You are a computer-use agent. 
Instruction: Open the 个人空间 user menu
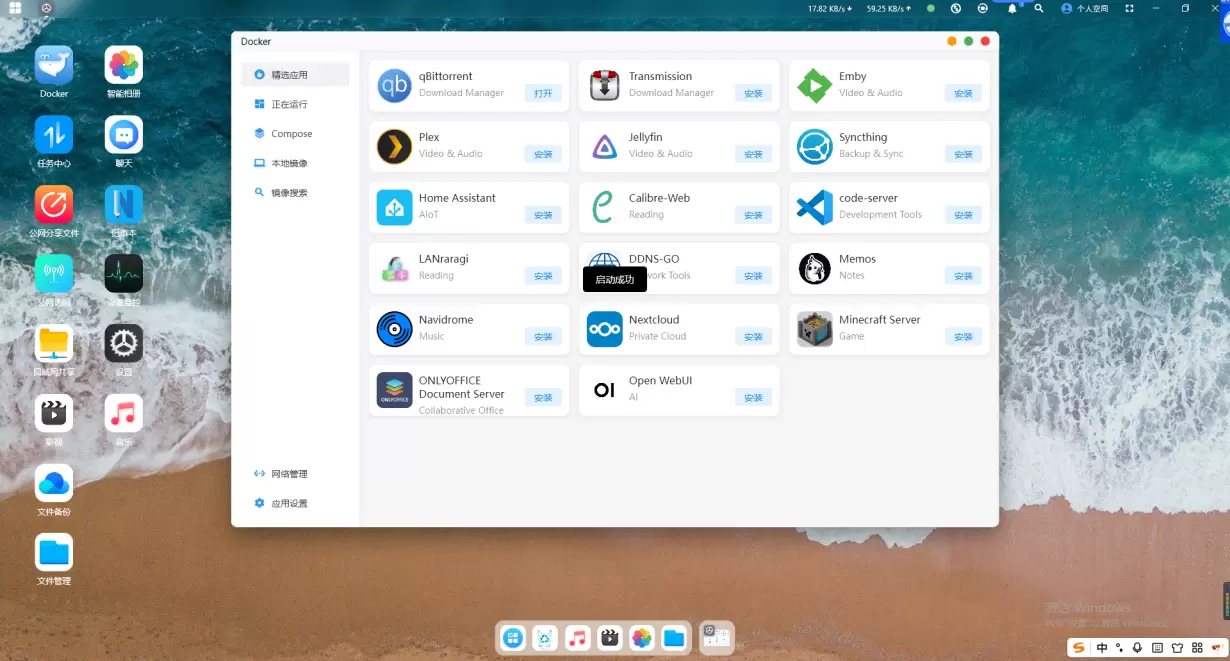click(x=1085, y=8)
